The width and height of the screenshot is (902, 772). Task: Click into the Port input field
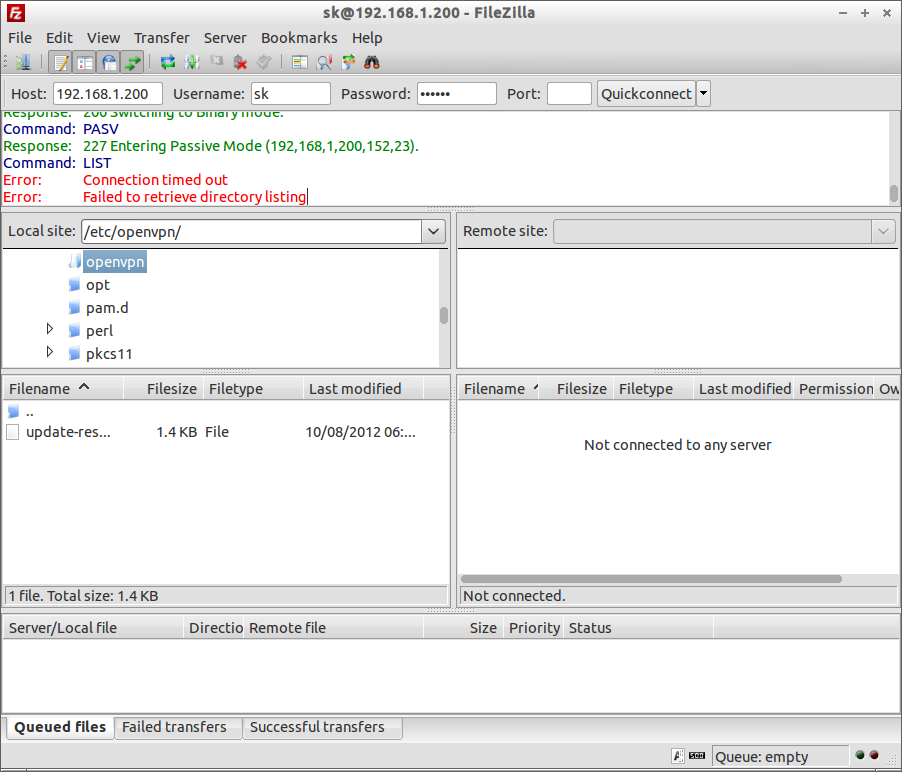pyautogui.click(x=569, y=94)
